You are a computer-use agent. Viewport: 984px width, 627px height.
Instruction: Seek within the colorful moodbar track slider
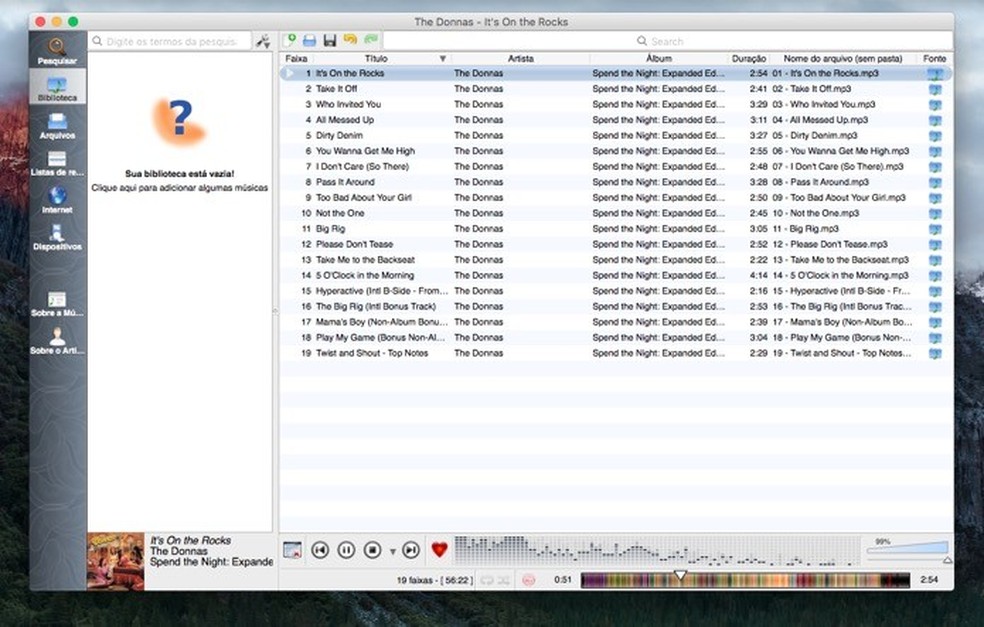click(x=745, y=580)
